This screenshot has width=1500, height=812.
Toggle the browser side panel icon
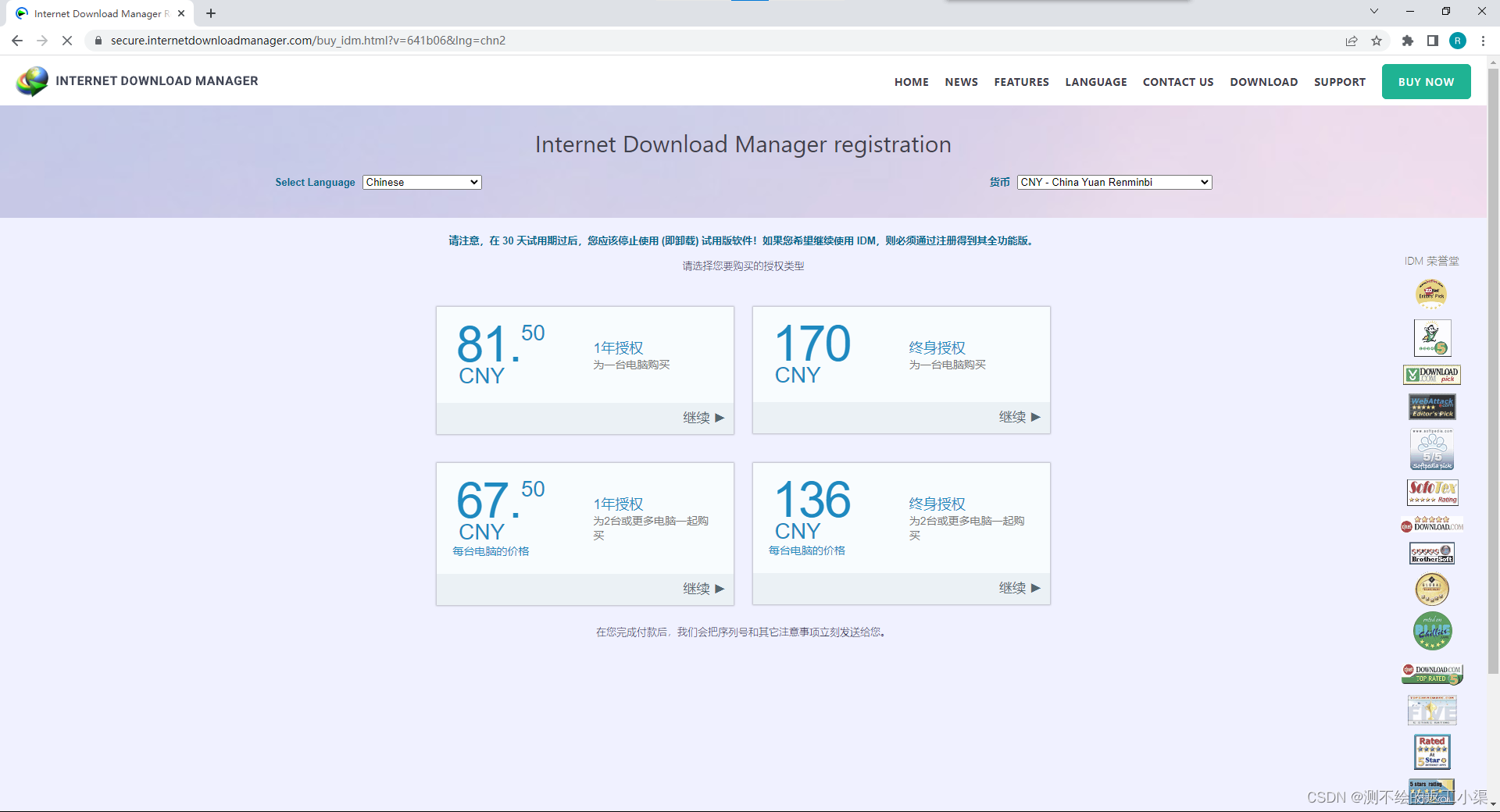coord(1433,41)
